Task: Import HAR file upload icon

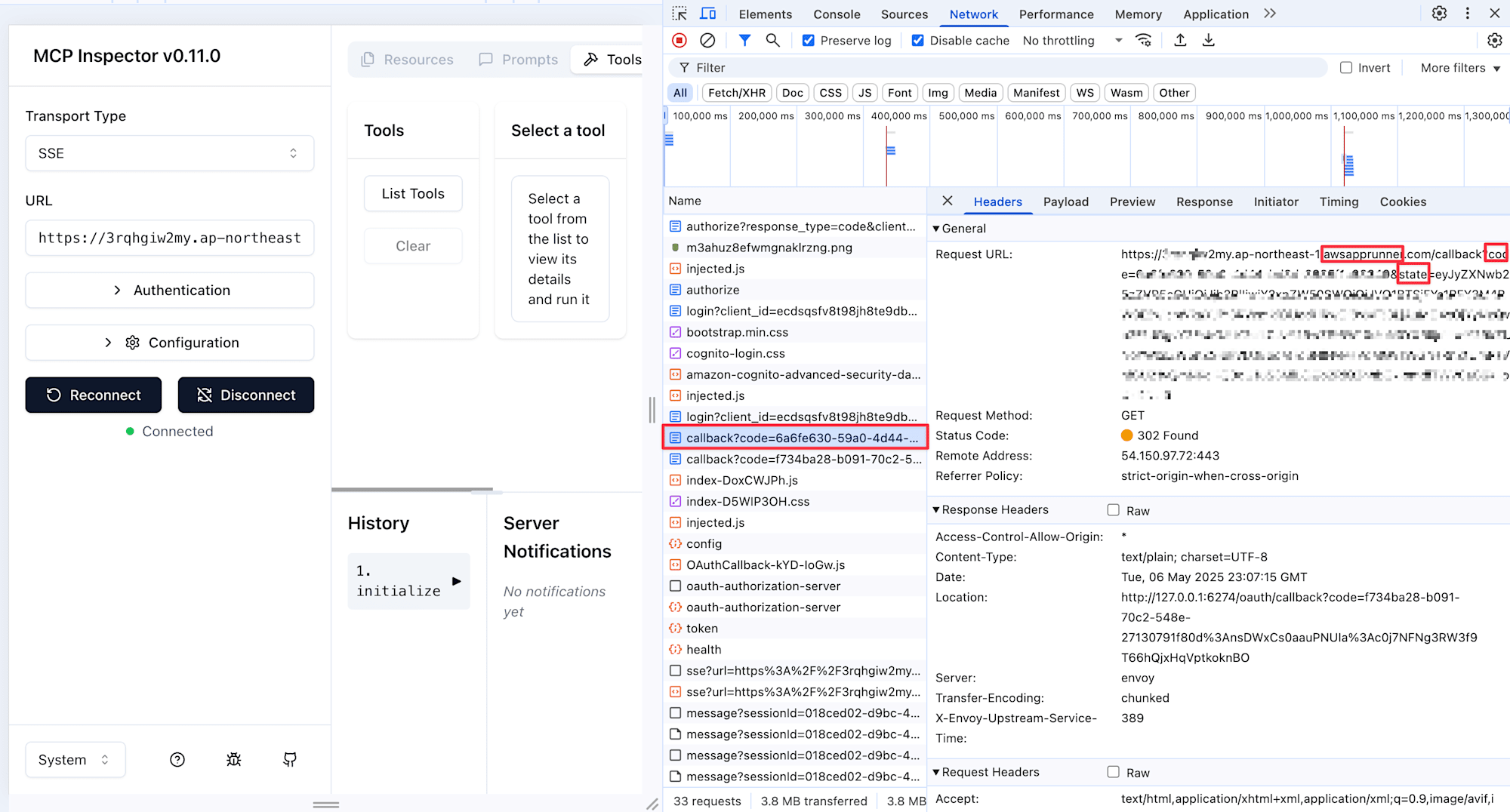Action: point(1180,41)
